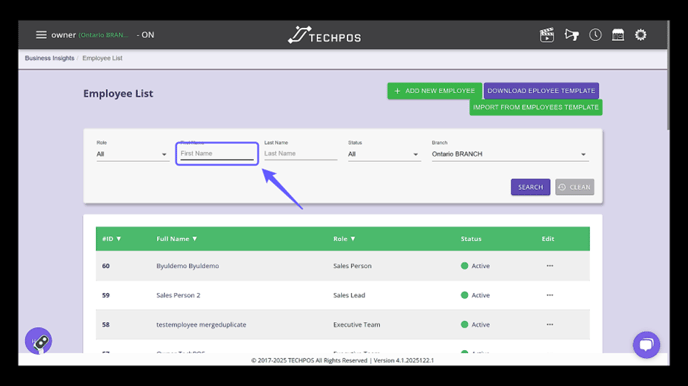Select employee name Sales Person 2
This screenshot has width=688, height=386.
pyautogui.click(x=178, y=295)
